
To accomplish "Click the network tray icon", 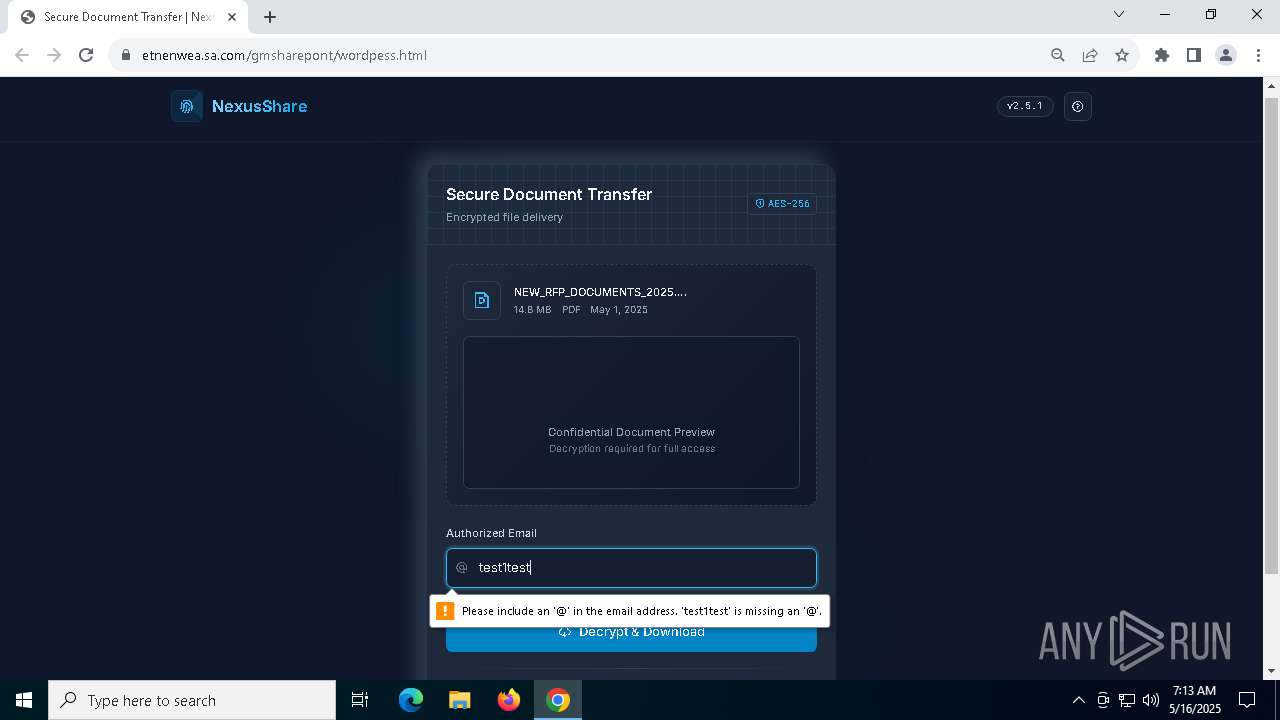I will [1127, 700].
